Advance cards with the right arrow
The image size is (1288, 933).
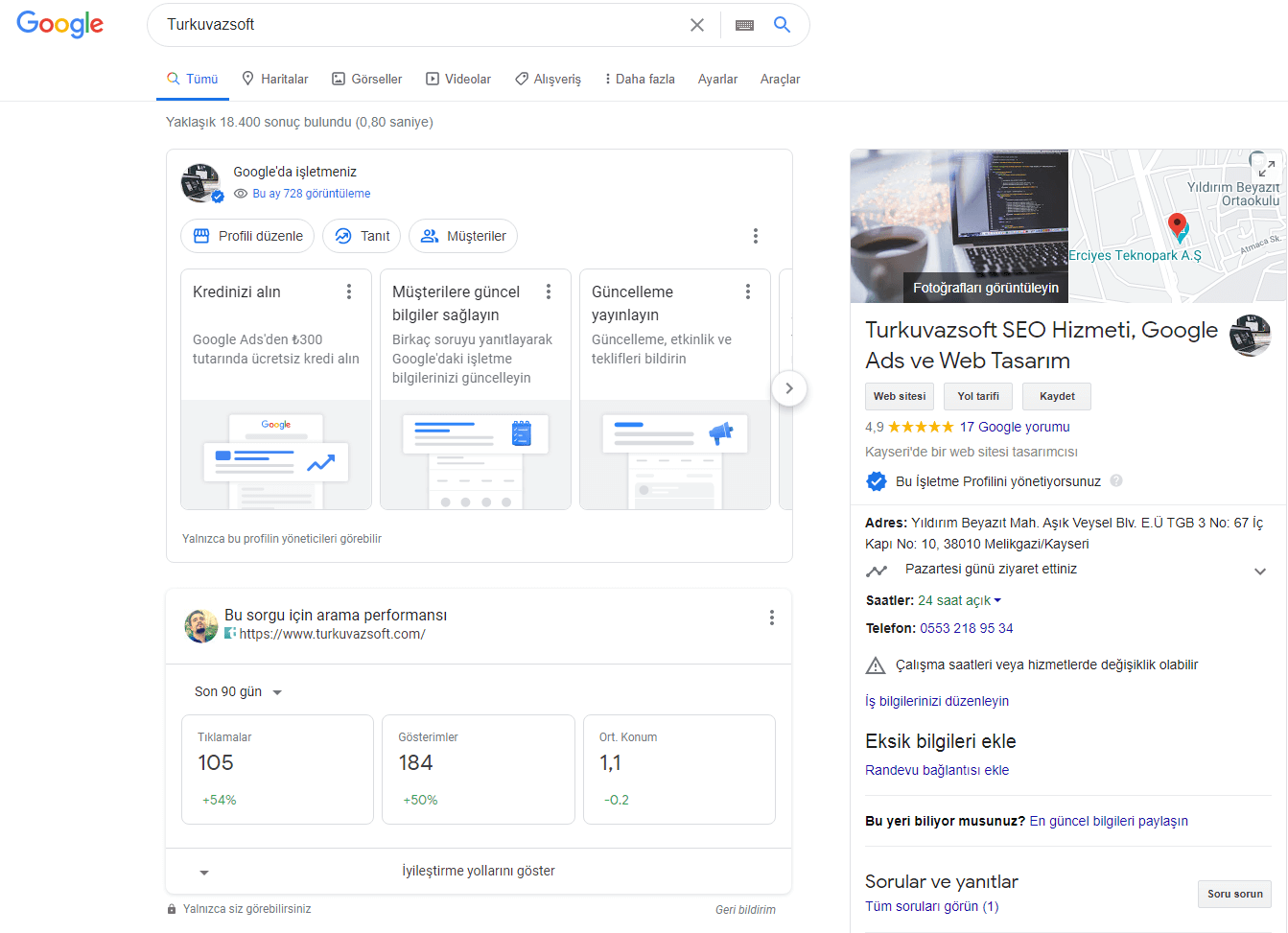[x=789, y=388]
